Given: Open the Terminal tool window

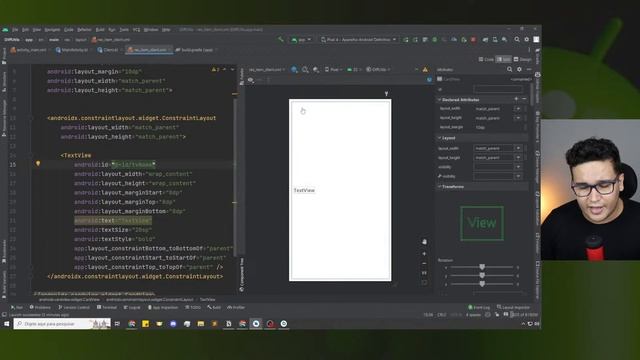Looking at the screenshot, I should (107, 307).
